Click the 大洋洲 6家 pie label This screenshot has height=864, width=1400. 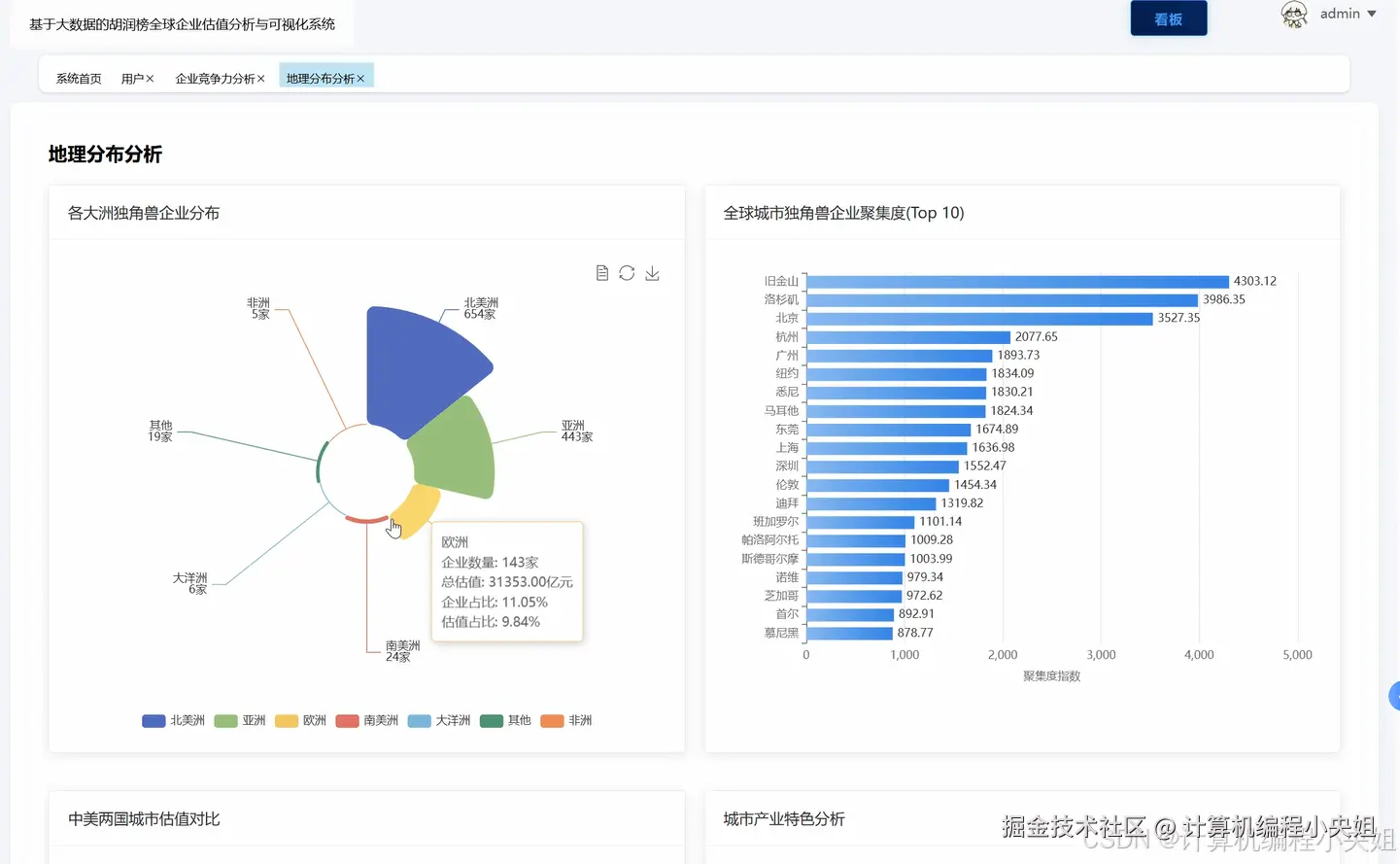(190, 583)
